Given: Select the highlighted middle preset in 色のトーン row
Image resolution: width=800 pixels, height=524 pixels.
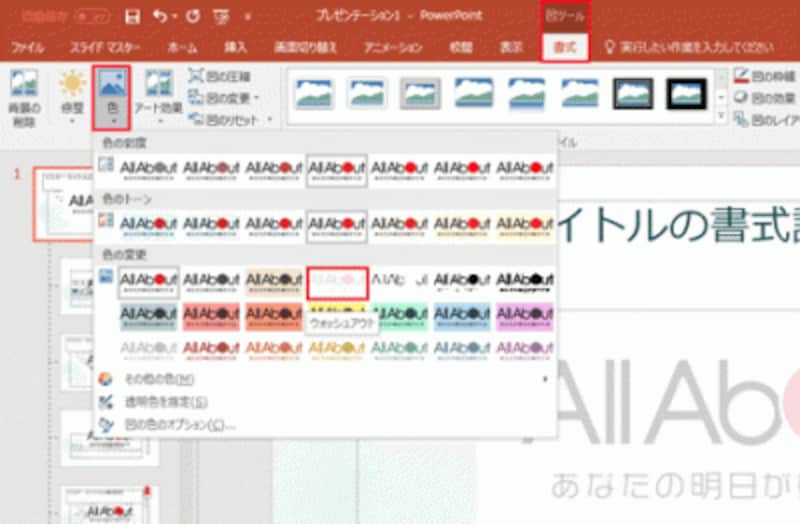Looking at the screenshot, I should click(x=337, y=226).
